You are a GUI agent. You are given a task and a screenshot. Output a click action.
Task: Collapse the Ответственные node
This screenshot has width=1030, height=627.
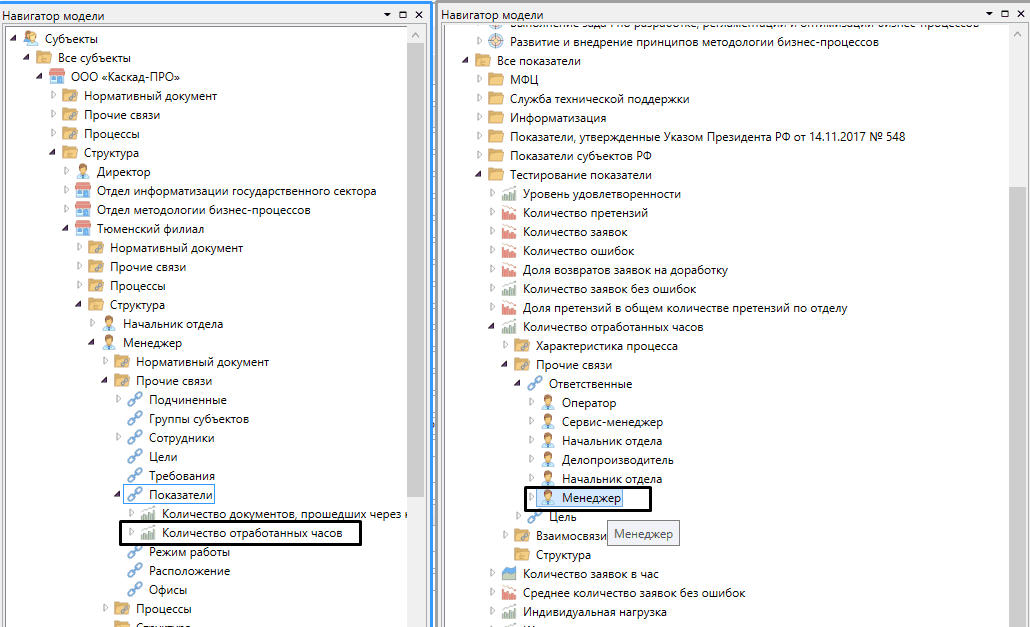[518, 383]
